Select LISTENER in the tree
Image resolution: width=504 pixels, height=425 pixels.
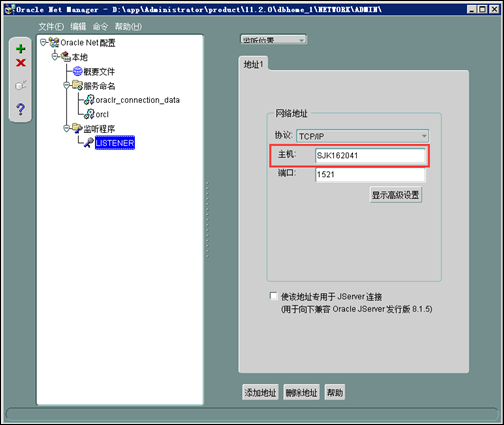[x=115, y=143]
